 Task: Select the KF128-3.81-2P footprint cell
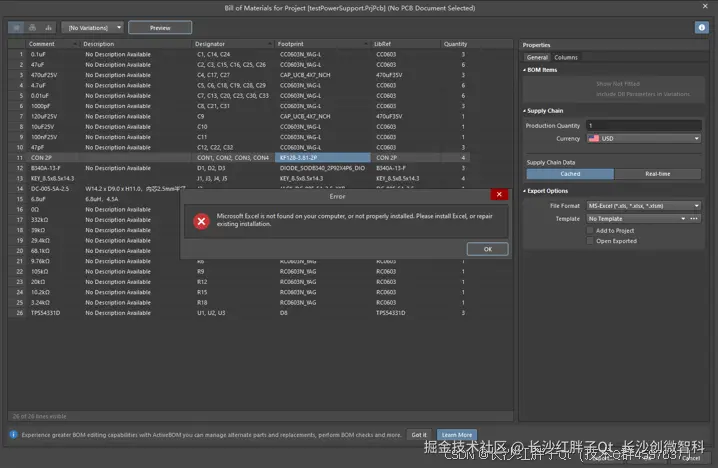pyautogui.click(x=323, y=158)
